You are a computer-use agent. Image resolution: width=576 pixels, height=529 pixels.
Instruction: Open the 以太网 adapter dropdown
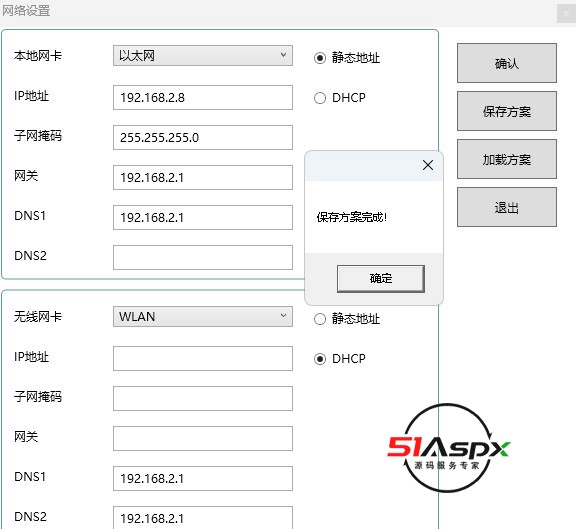203,56
